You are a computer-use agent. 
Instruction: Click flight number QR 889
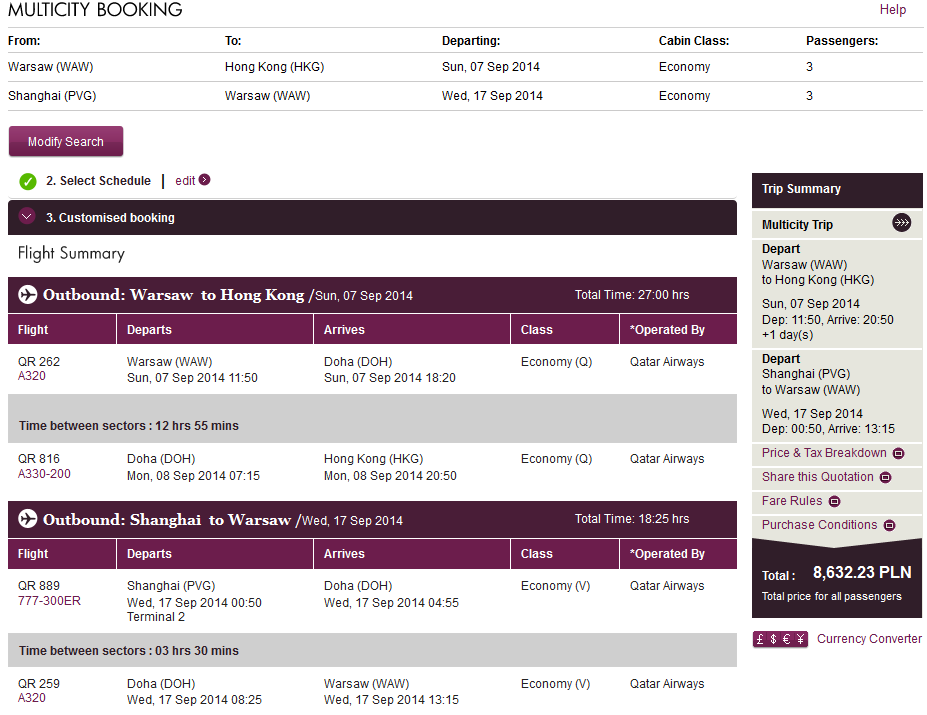tap(39, 585)
